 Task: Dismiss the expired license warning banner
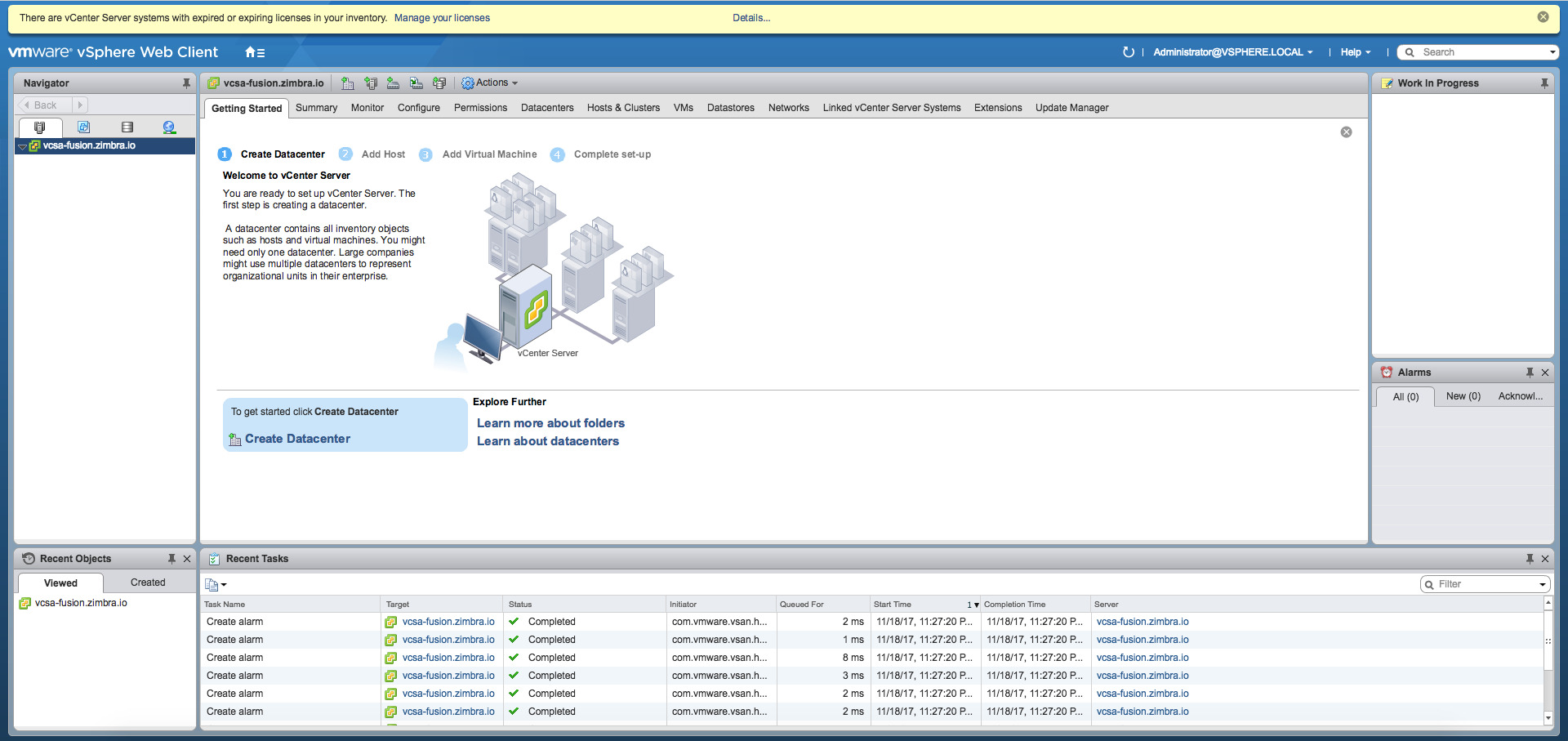pyautogui.click(x=1543, y=17)
